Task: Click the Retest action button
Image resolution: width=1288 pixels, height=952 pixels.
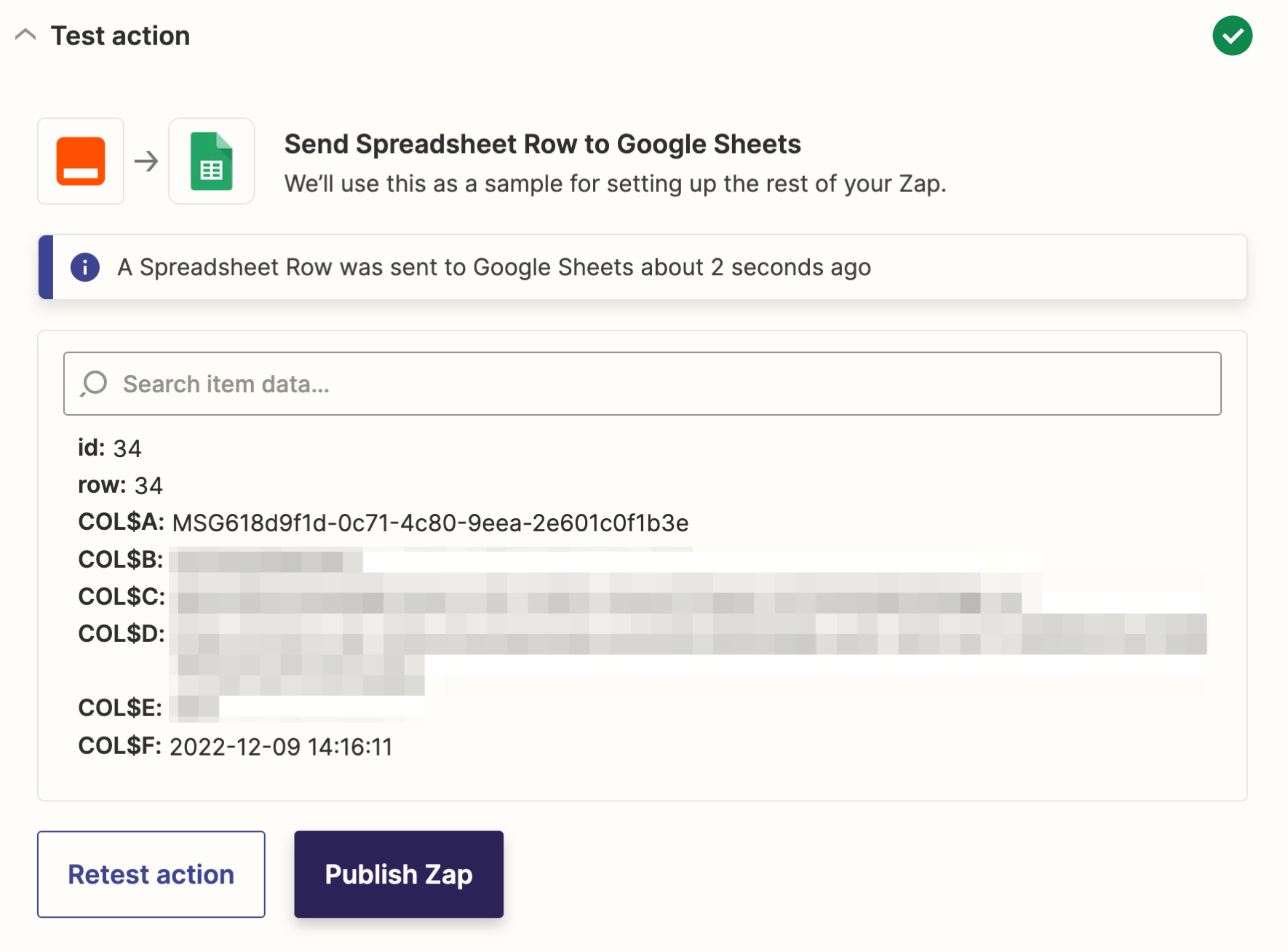Action: point(151,874)
